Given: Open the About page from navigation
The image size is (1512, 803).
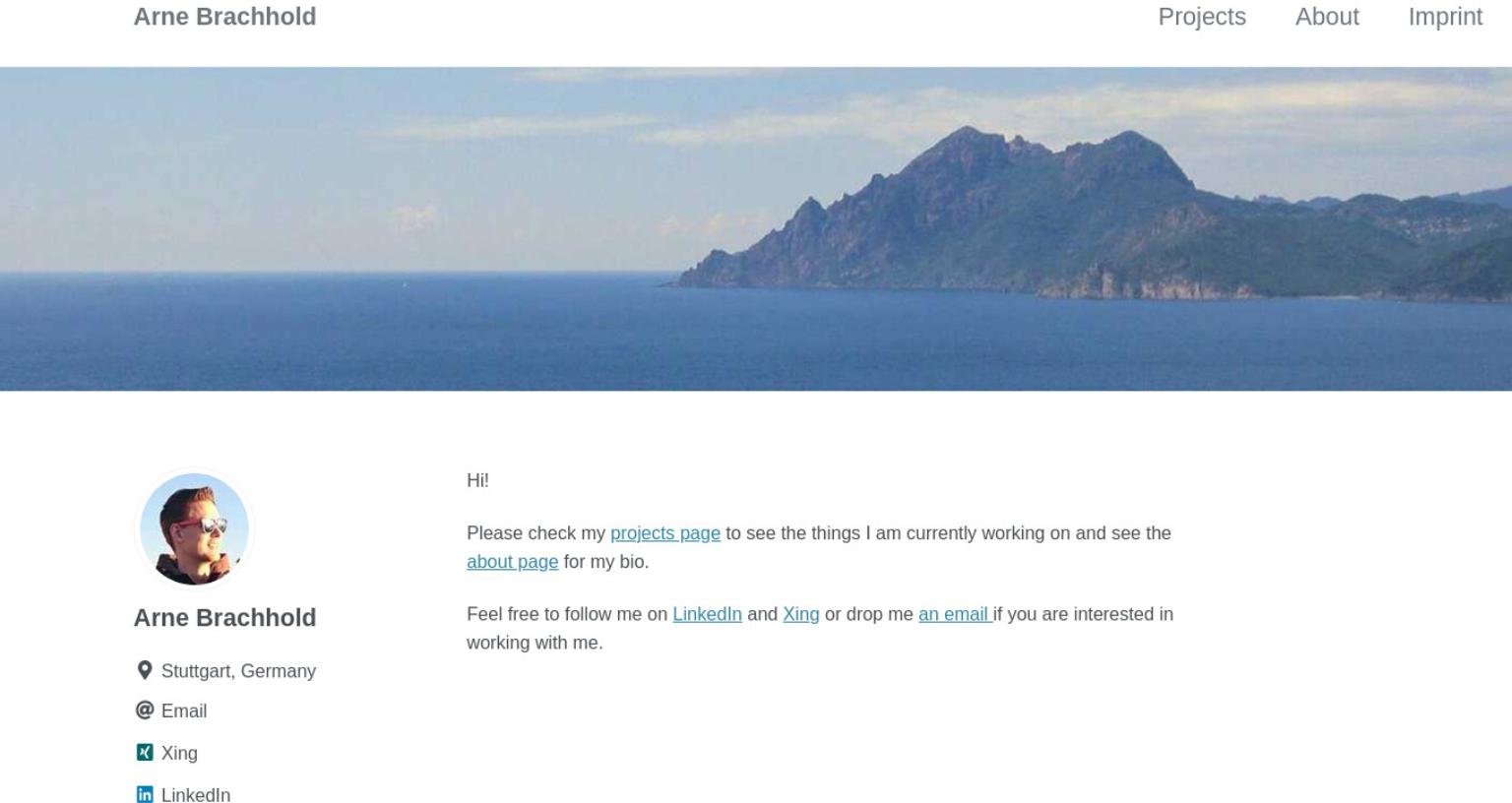Looking at the screenshot, I should click(x=1327, y=17).
